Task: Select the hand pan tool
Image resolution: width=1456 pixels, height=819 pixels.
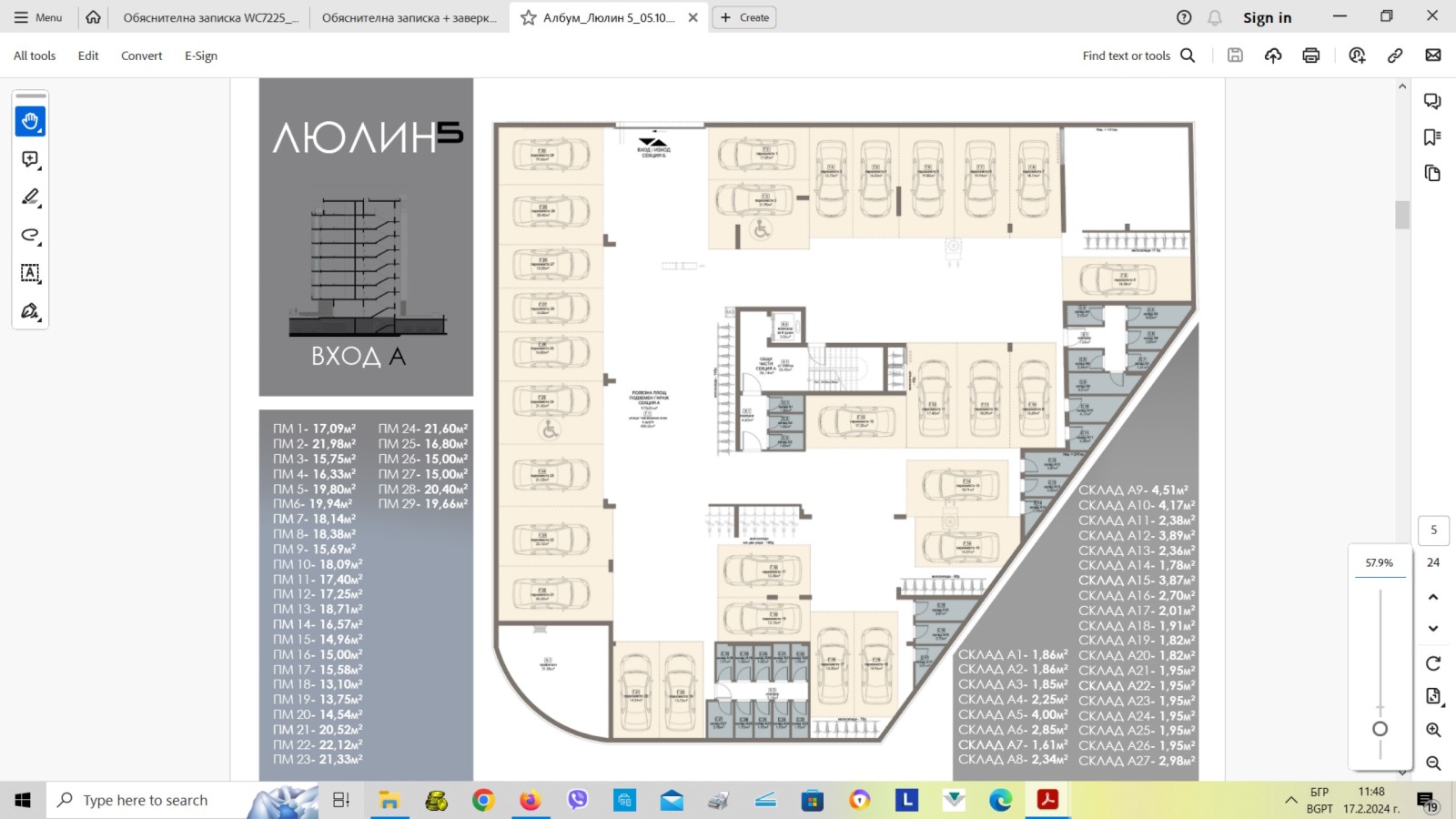Action: coord(30,121)
